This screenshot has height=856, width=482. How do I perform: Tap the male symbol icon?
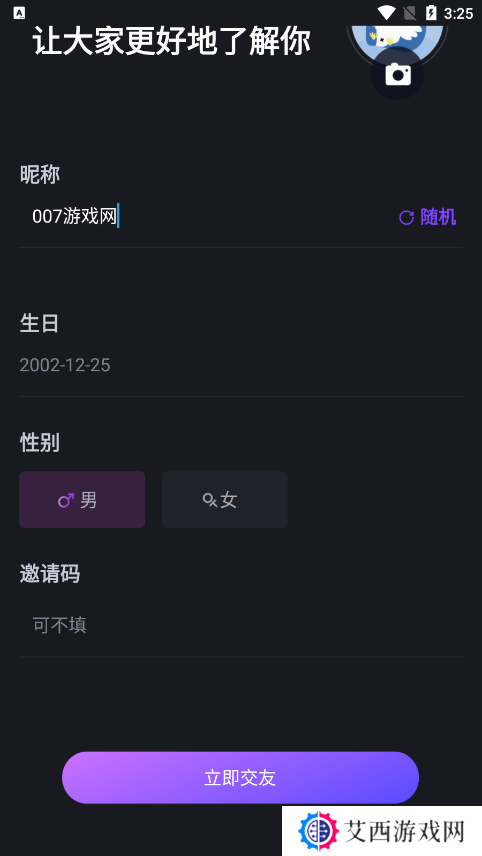(x=66, y=500)
